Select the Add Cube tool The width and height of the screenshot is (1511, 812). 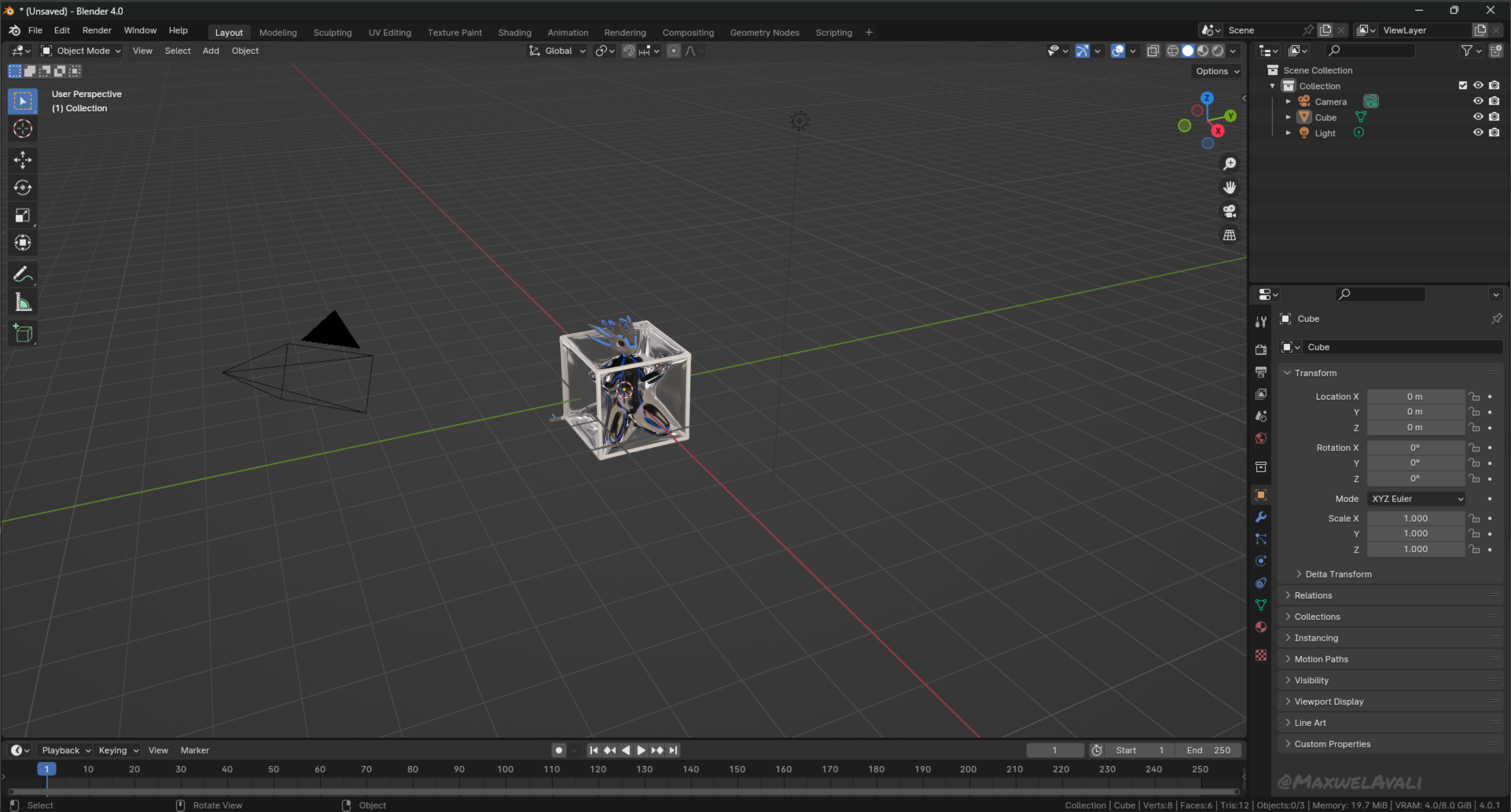[x=22, y=333]
